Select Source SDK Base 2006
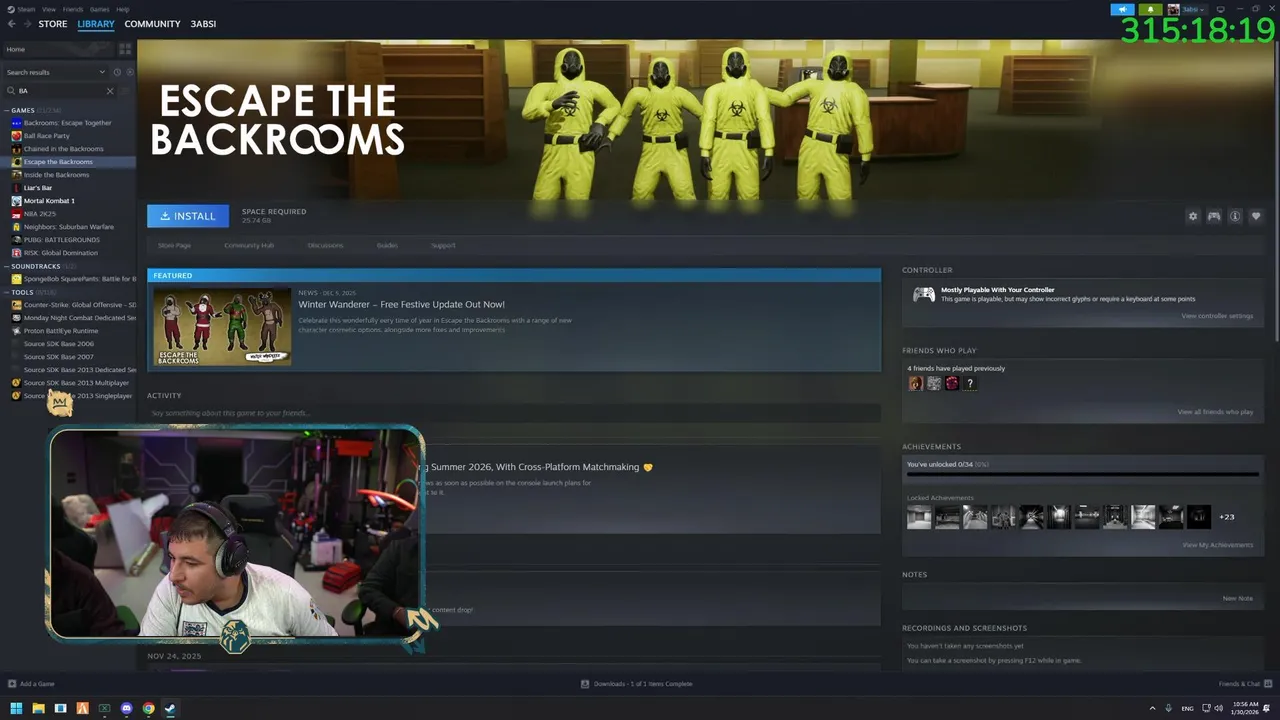 point(58,344)
